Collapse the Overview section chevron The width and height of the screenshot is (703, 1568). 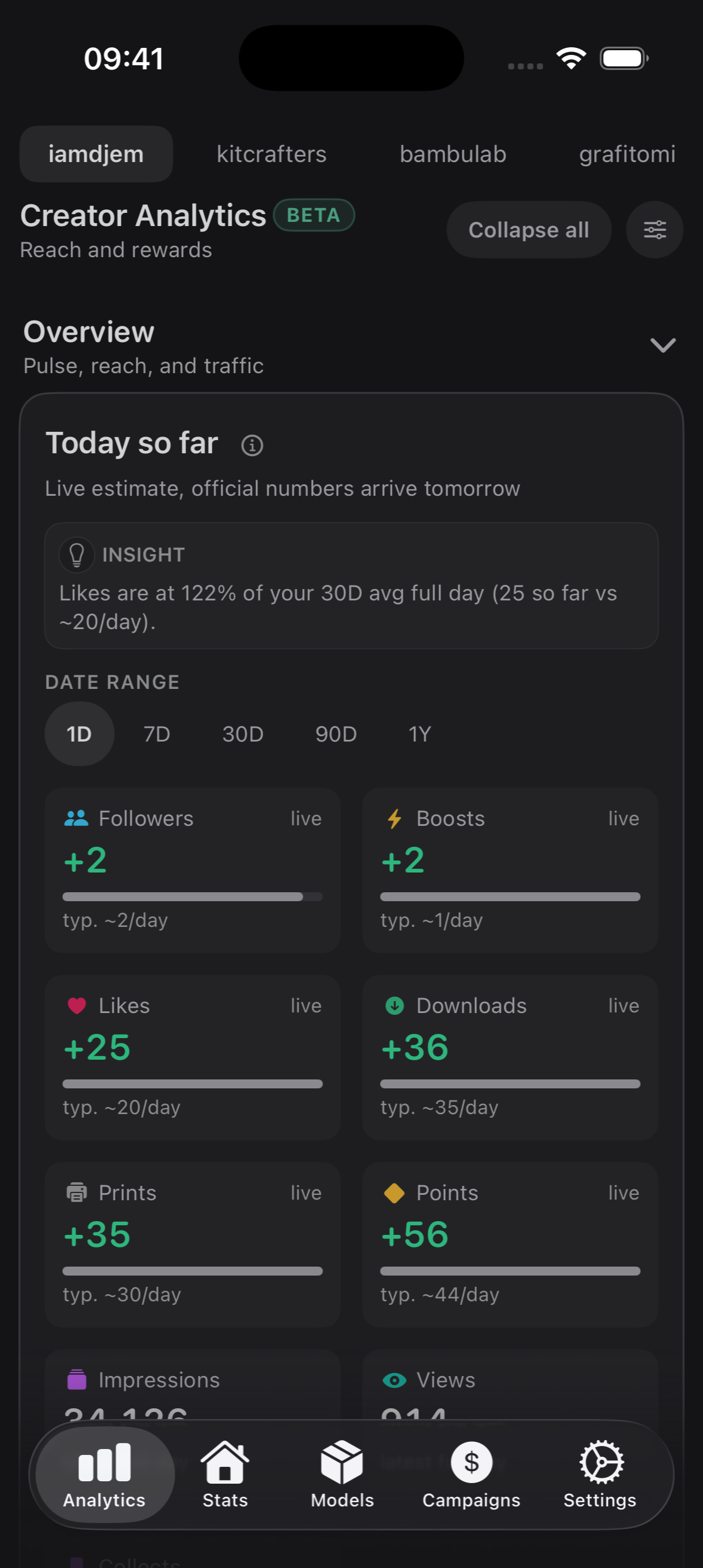[663, 345]
